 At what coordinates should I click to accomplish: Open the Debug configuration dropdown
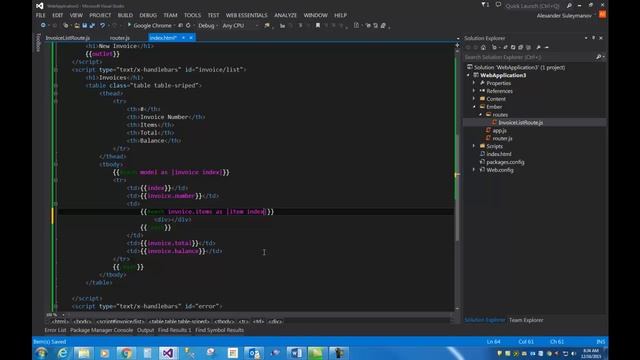(x=208, y=25)
